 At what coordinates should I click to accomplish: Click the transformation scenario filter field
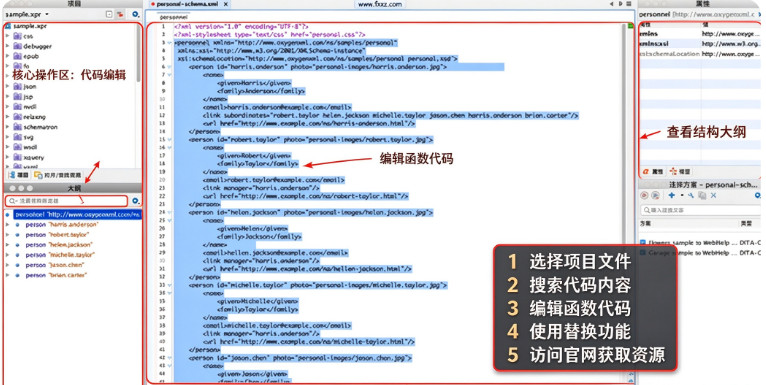700,210
